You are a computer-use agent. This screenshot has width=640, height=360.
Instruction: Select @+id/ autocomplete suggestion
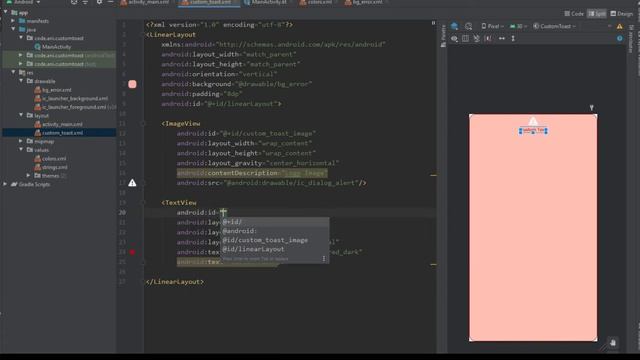click(275, 222)
